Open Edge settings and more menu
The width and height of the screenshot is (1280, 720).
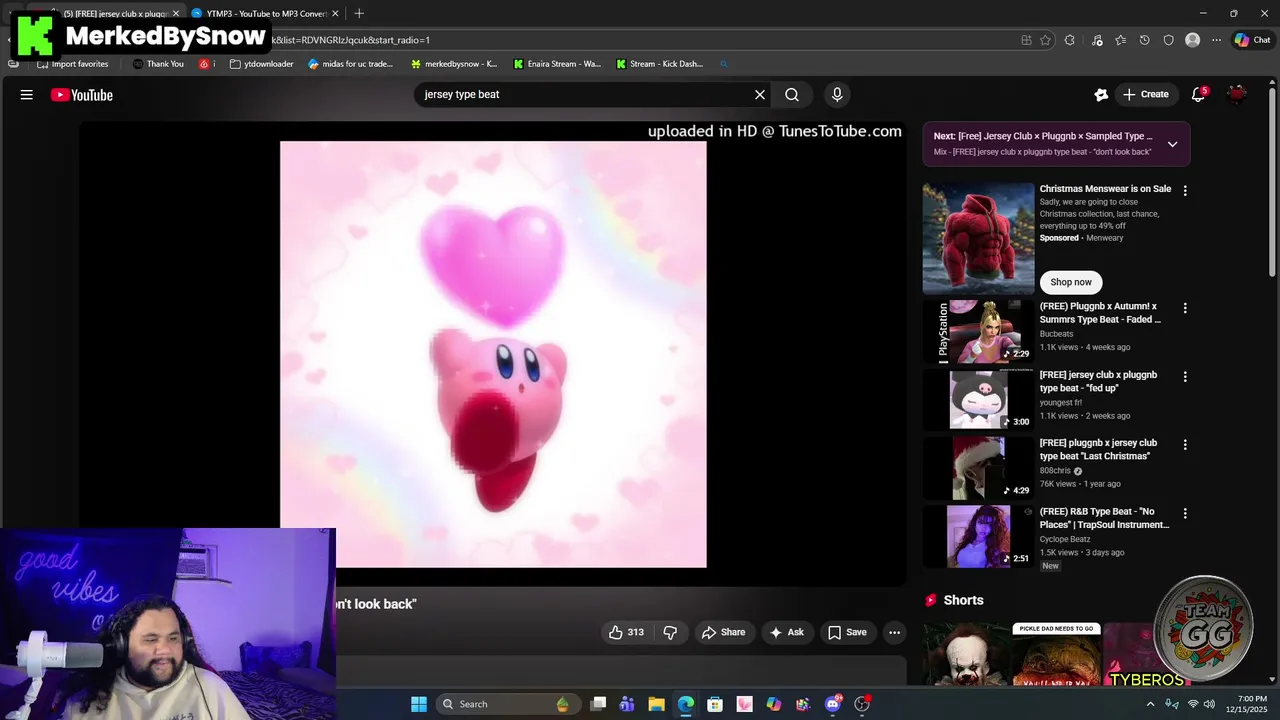click(x=1216, y=40)
